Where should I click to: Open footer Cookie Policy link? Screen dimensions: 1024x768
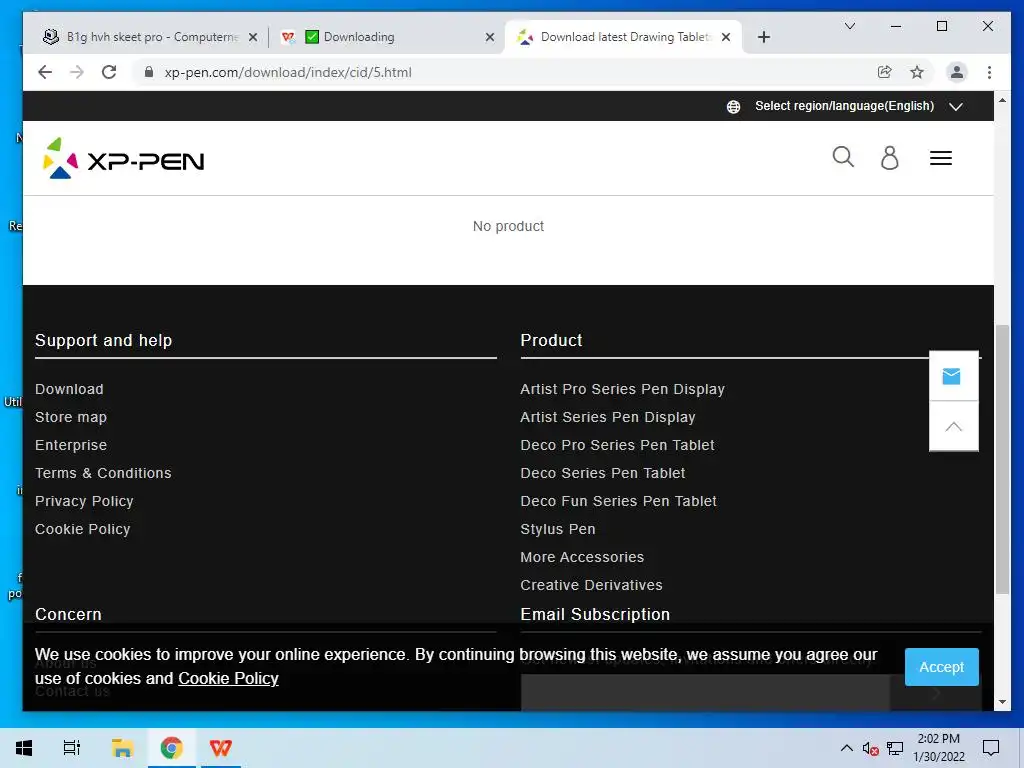pos(83,530)
